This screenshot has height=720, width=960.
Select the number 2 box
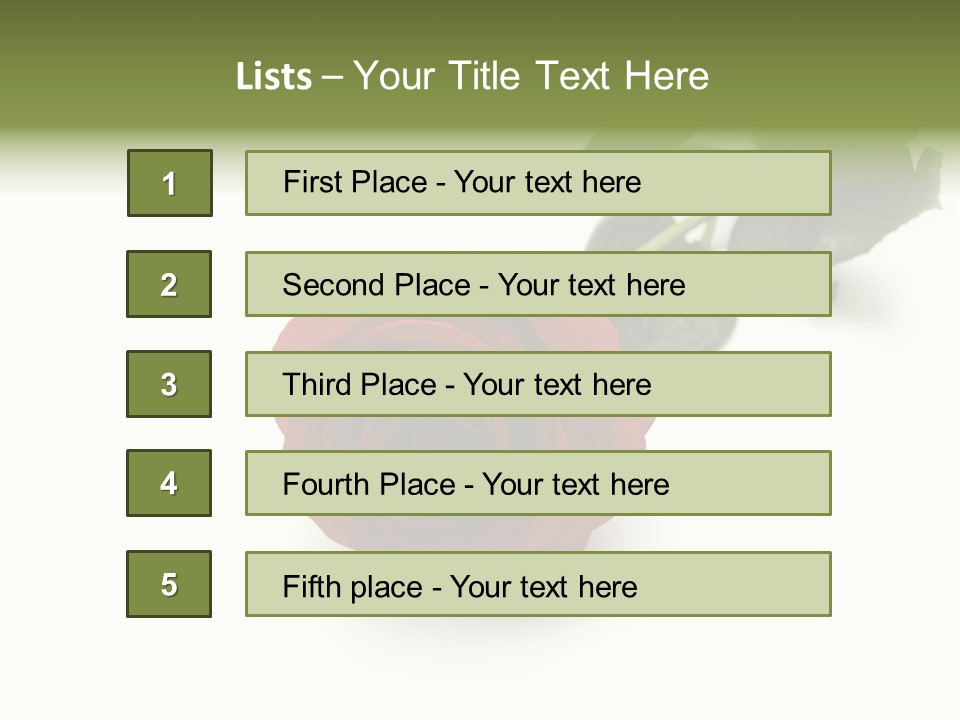click(169, 284)
